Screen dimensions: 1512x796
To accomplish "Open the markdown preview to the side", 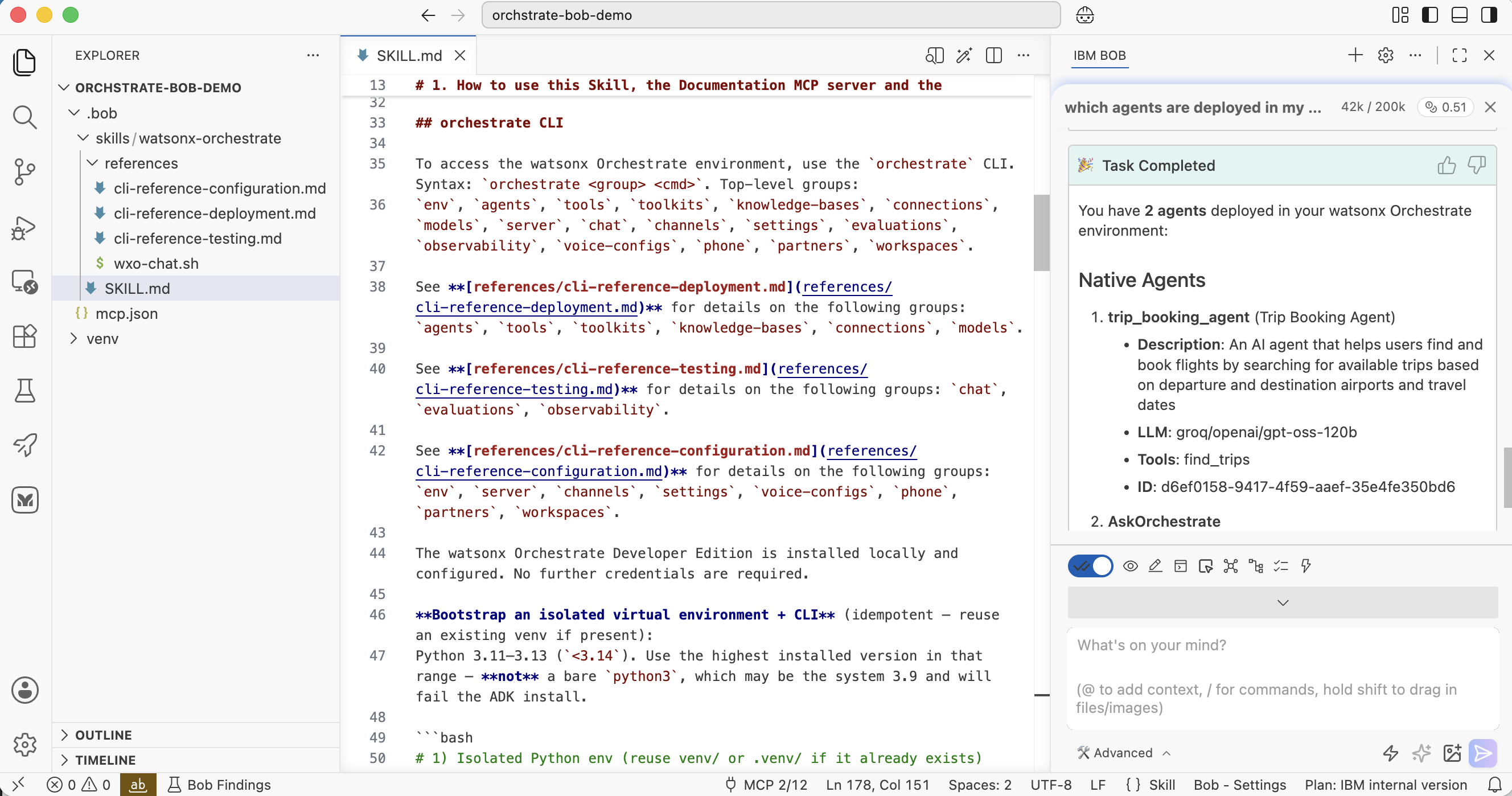I will click(934, 55).
